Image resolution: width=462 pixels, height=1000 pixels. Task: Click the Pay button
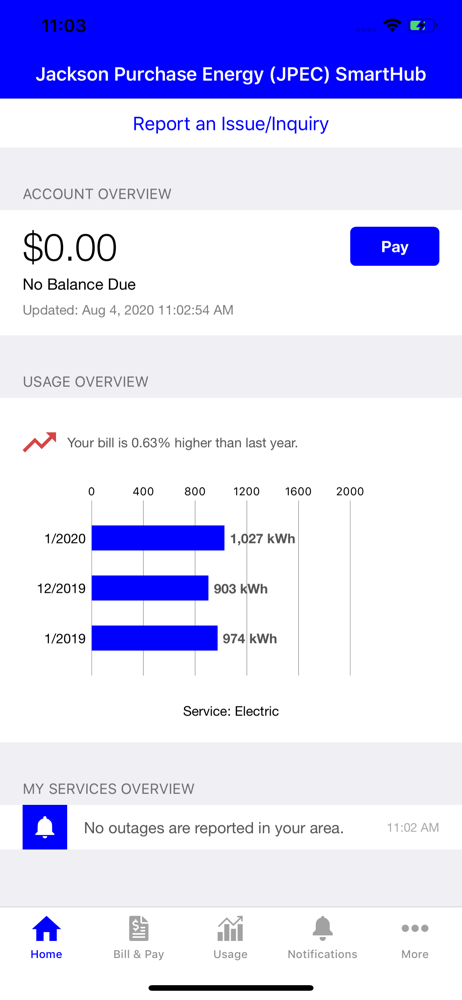pos(394,246)
